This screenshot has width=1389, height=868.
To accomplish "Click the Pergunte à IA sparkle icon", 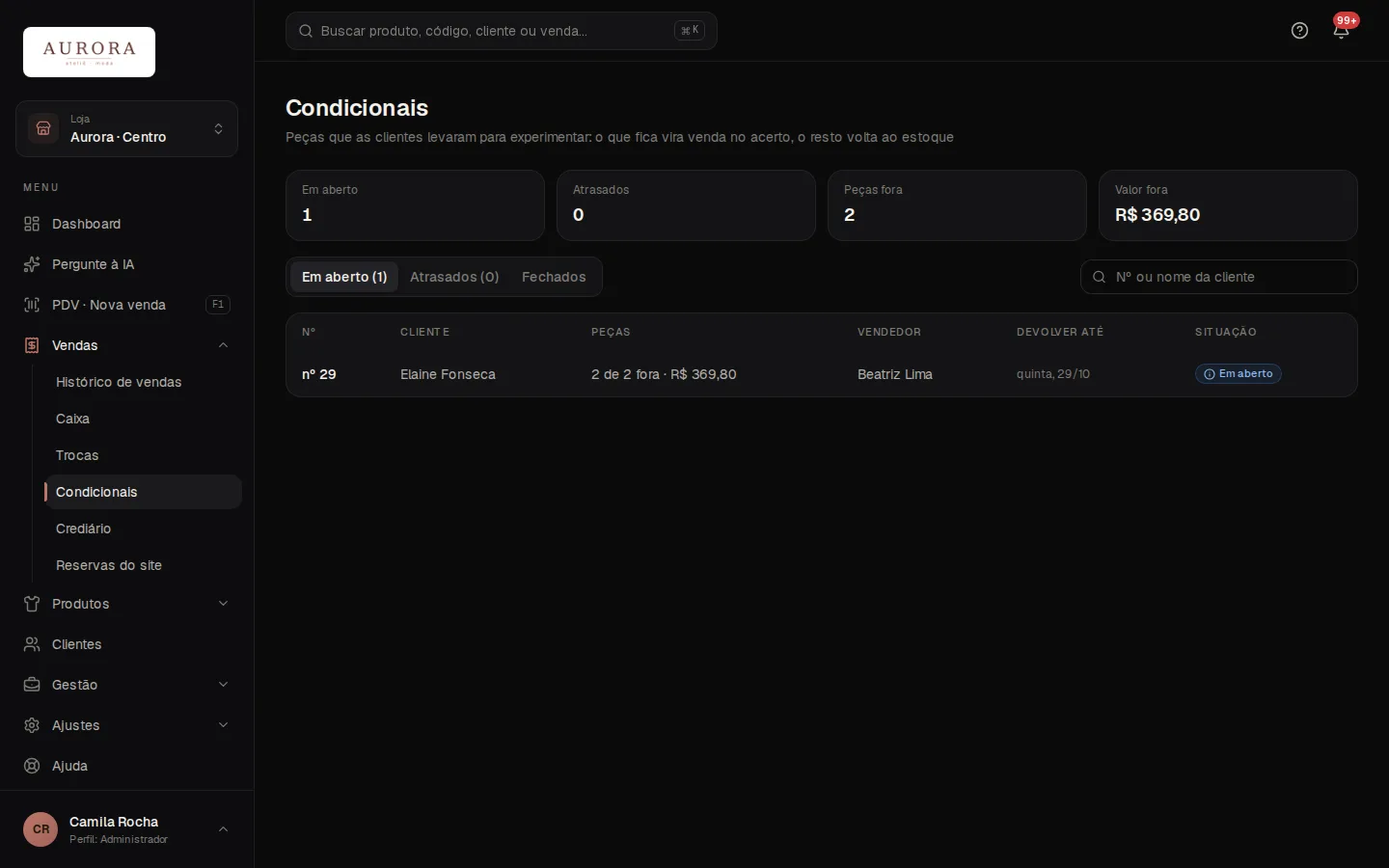I will tap(32, 264).
